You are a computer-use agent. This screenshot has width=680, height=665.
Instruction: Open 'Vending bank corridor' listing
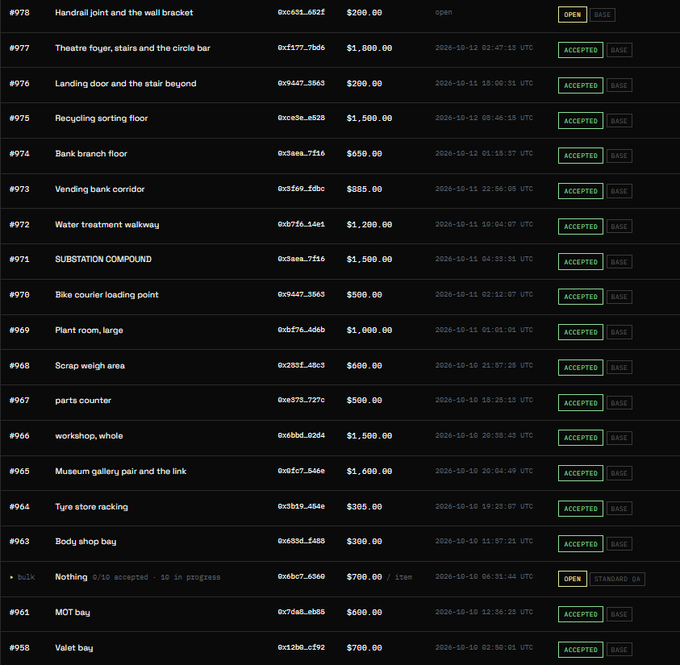tap(100, 189)
